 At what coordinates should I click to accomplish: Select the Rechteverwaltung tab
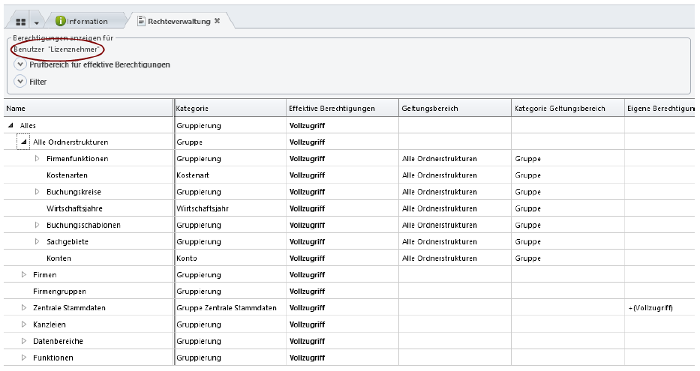179,21
